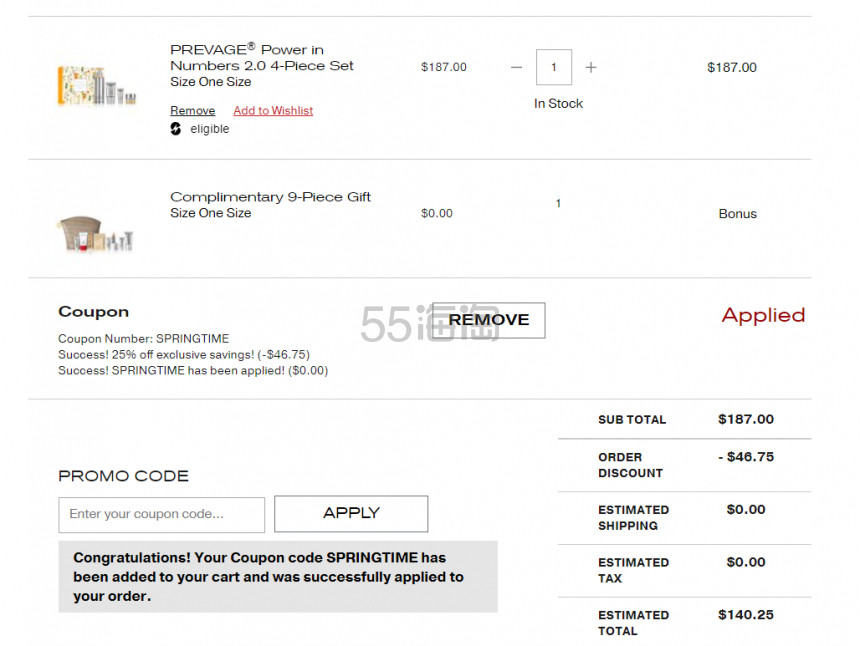Open PREVAGE Power in Numbers product title
The height and width of the screenshot is (646, 860).
click(262, 58)
